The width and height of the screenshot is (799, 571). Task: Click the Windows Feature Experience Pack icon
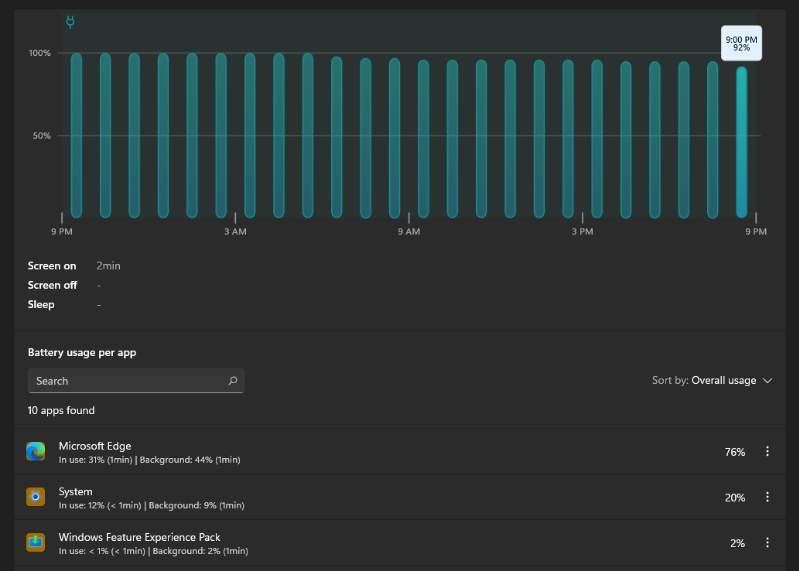pyautogui.click(x=36, y=542)
